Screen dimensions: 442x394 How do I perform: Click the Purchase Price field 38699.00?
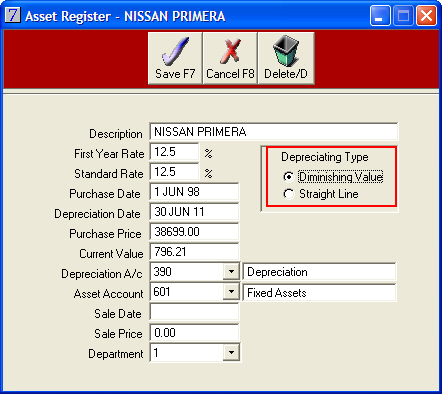(x=194, y=232)
